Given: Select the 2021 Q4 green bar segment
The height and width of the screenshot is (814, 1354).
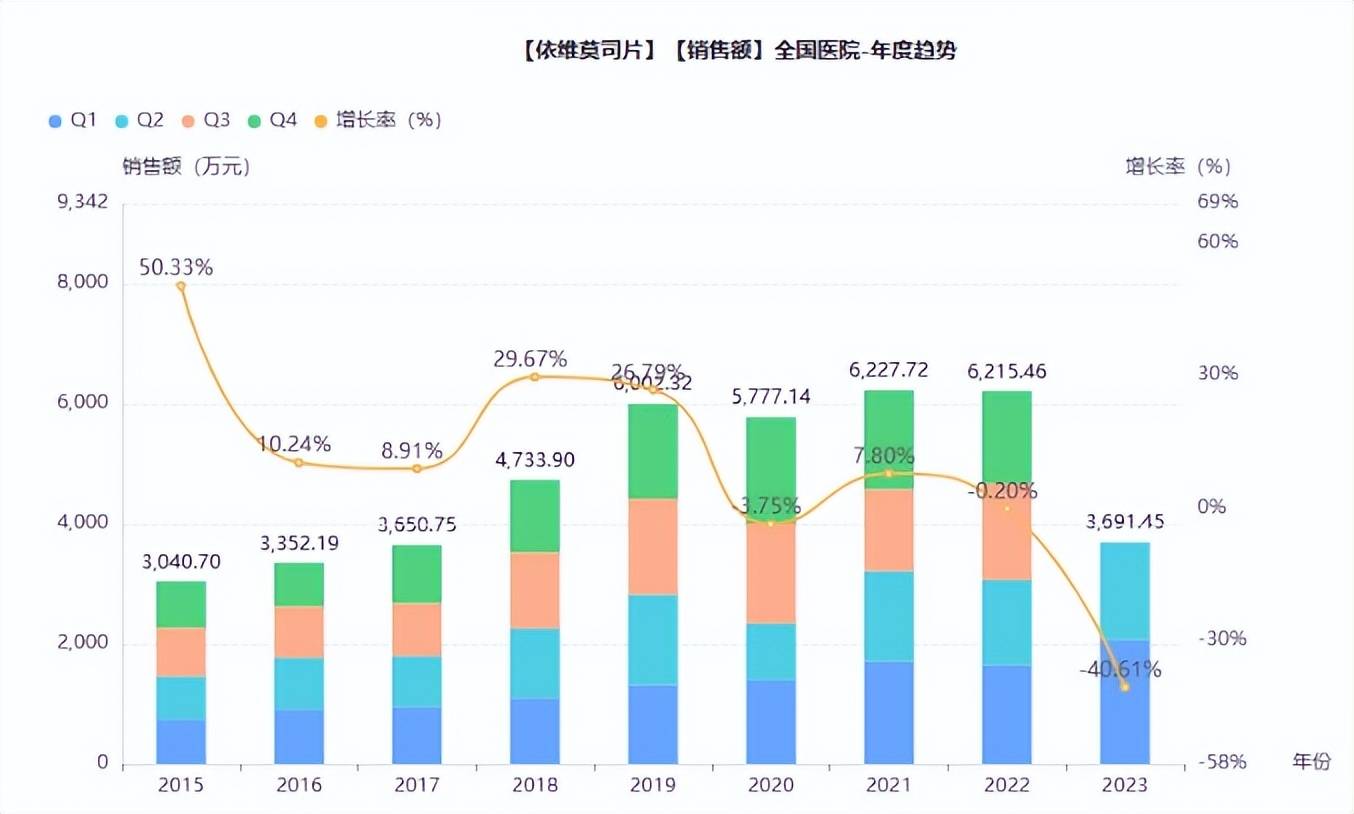Looking at the screenshot, I should point(889,440).
